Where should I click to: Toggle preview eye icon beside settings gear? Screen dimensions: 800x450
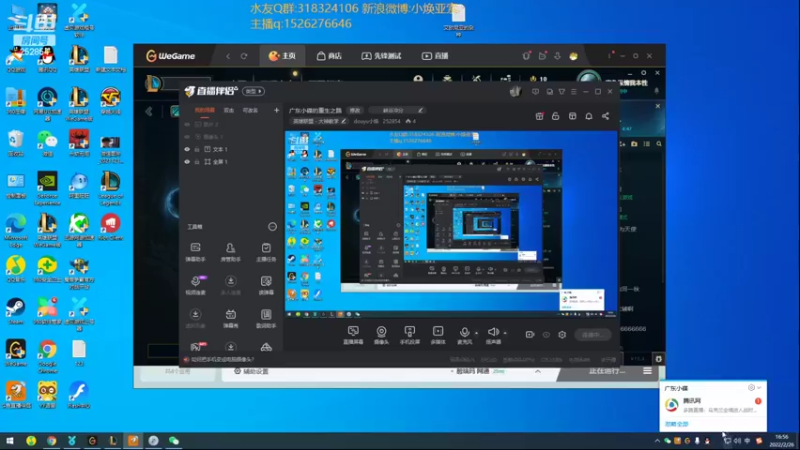click(546, 335)
